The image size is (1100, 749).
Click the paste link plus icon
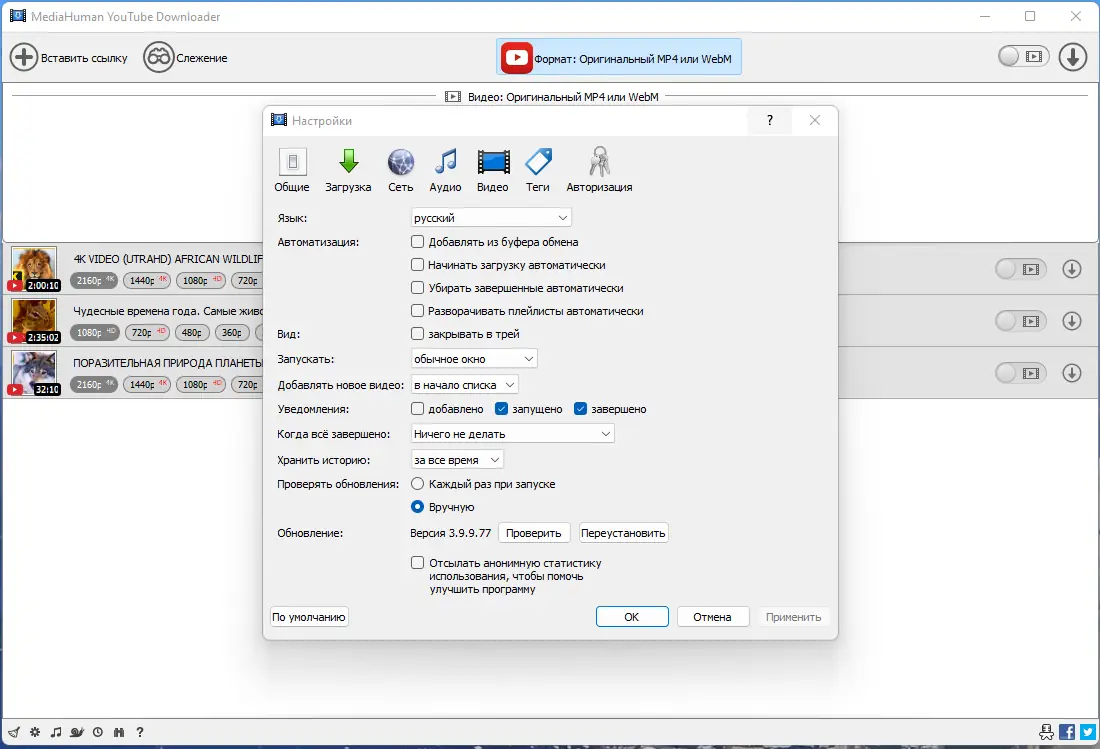[x=23, y=57]
